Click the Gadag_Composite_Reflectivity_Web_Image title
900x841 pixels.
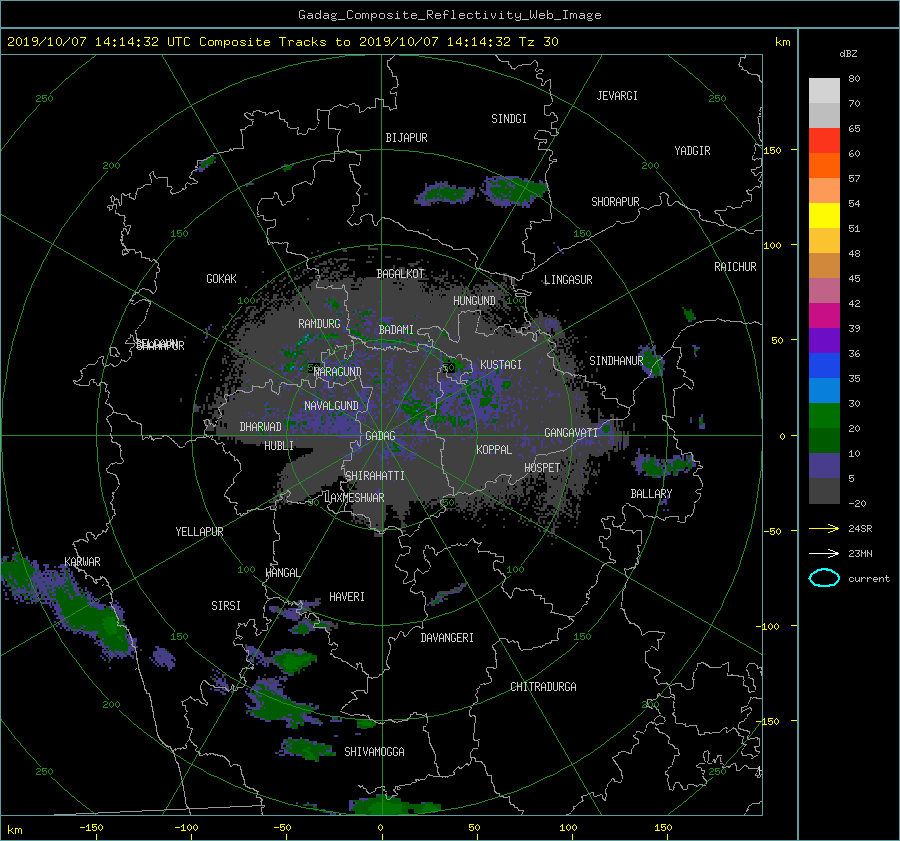click(x=449, y=15)
